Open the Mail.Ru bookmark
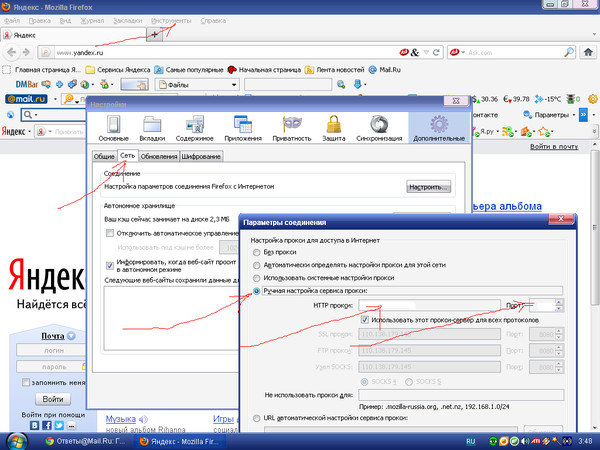The width and height of the screenshot is (600, 450). point(385,70)
